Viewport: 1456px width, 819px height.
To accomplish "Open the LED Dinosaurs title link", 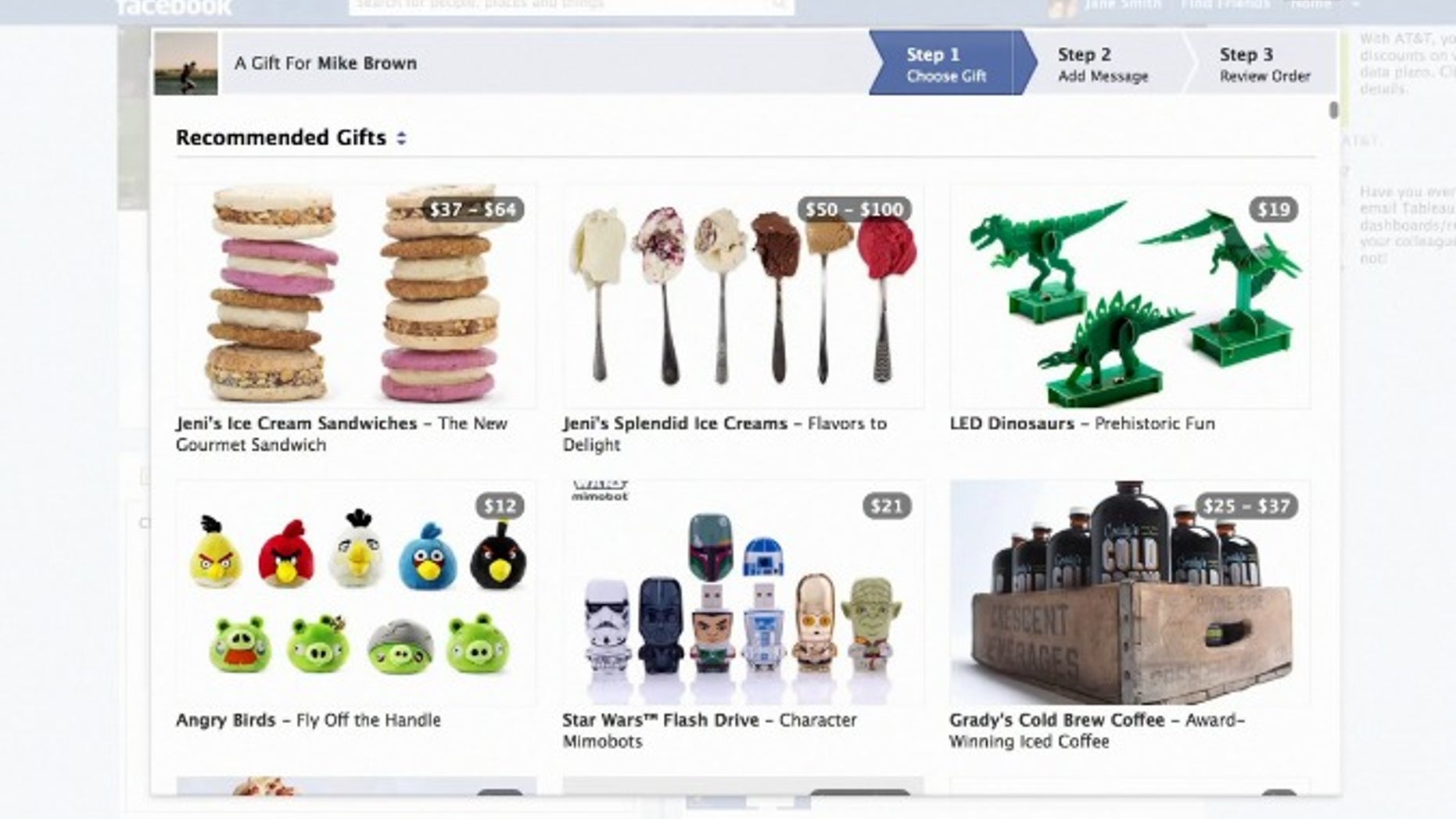I will pyautogui.click(x=1012, y=424).
